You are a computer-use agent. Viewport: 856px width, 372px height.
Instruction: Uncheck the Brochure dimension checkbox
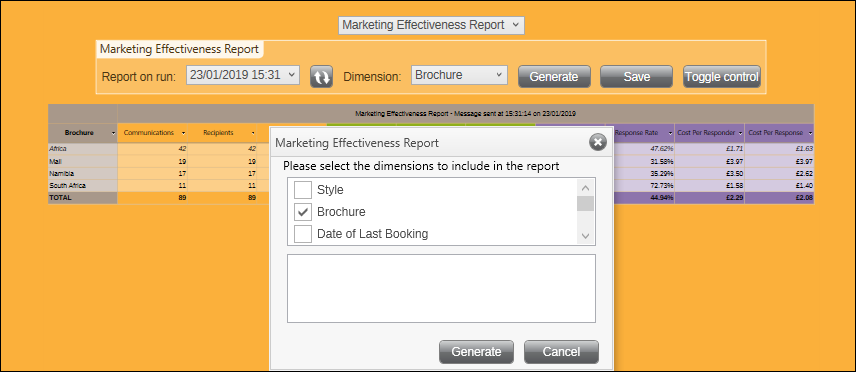[302, 212]
